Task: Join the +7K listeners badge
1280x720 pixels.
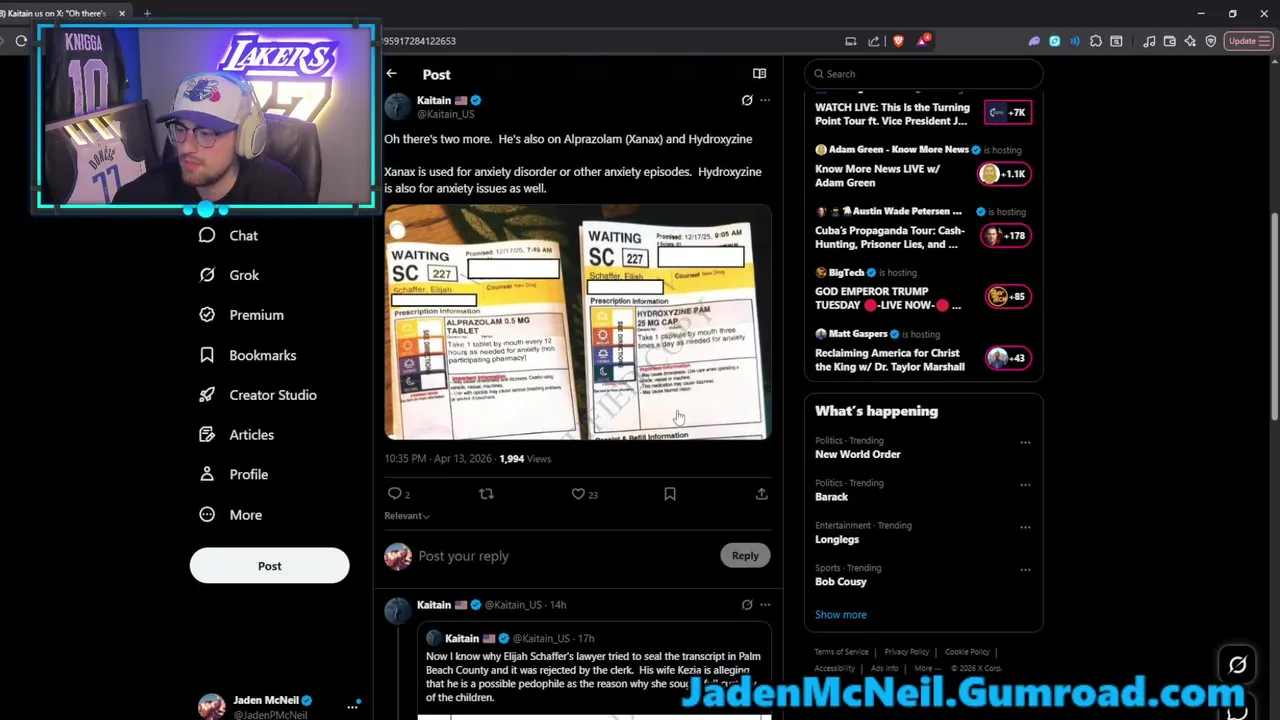Action: click(x=1007, y=113)
